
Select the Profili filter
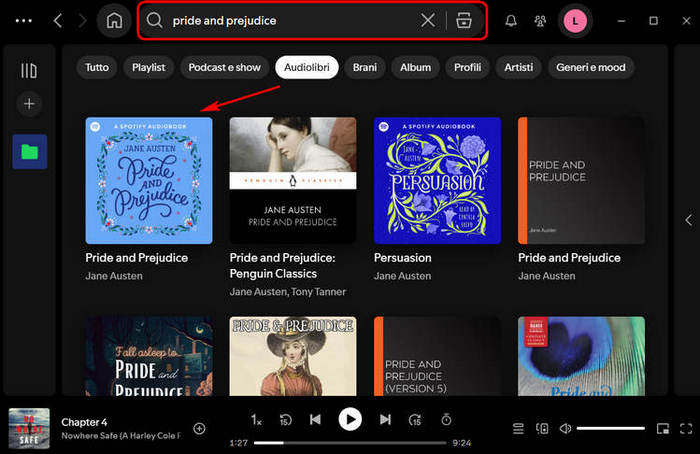tap(467, 67)
